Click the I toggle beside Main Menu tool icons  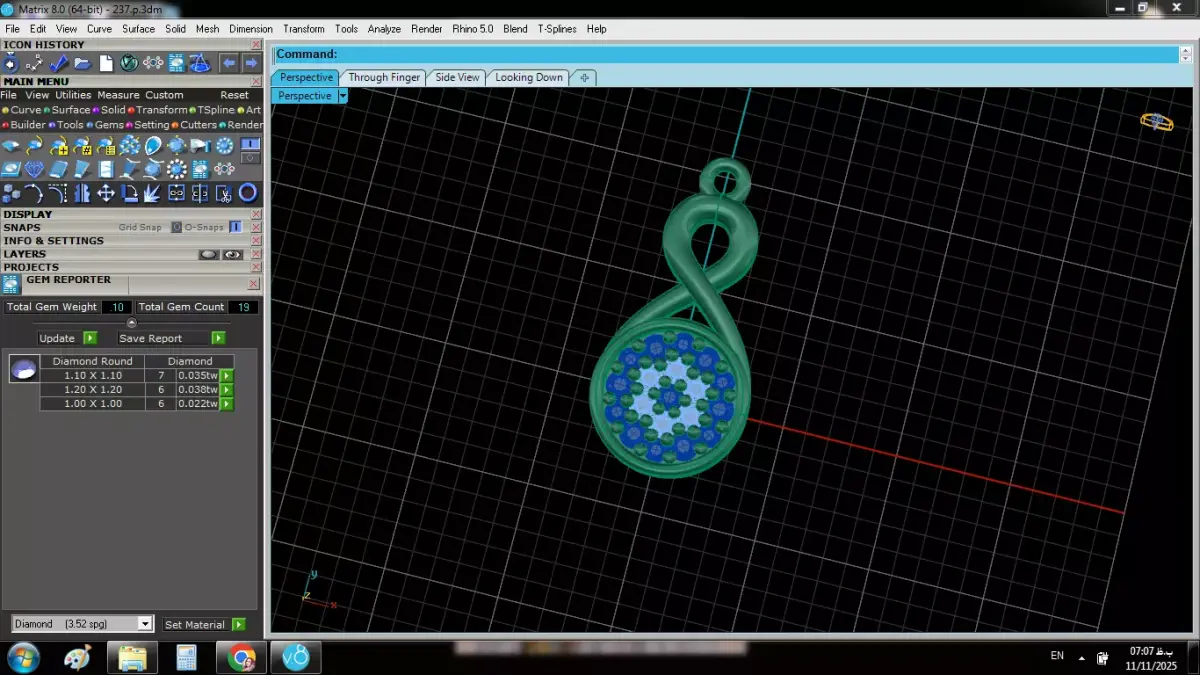(x=250, y=143)
